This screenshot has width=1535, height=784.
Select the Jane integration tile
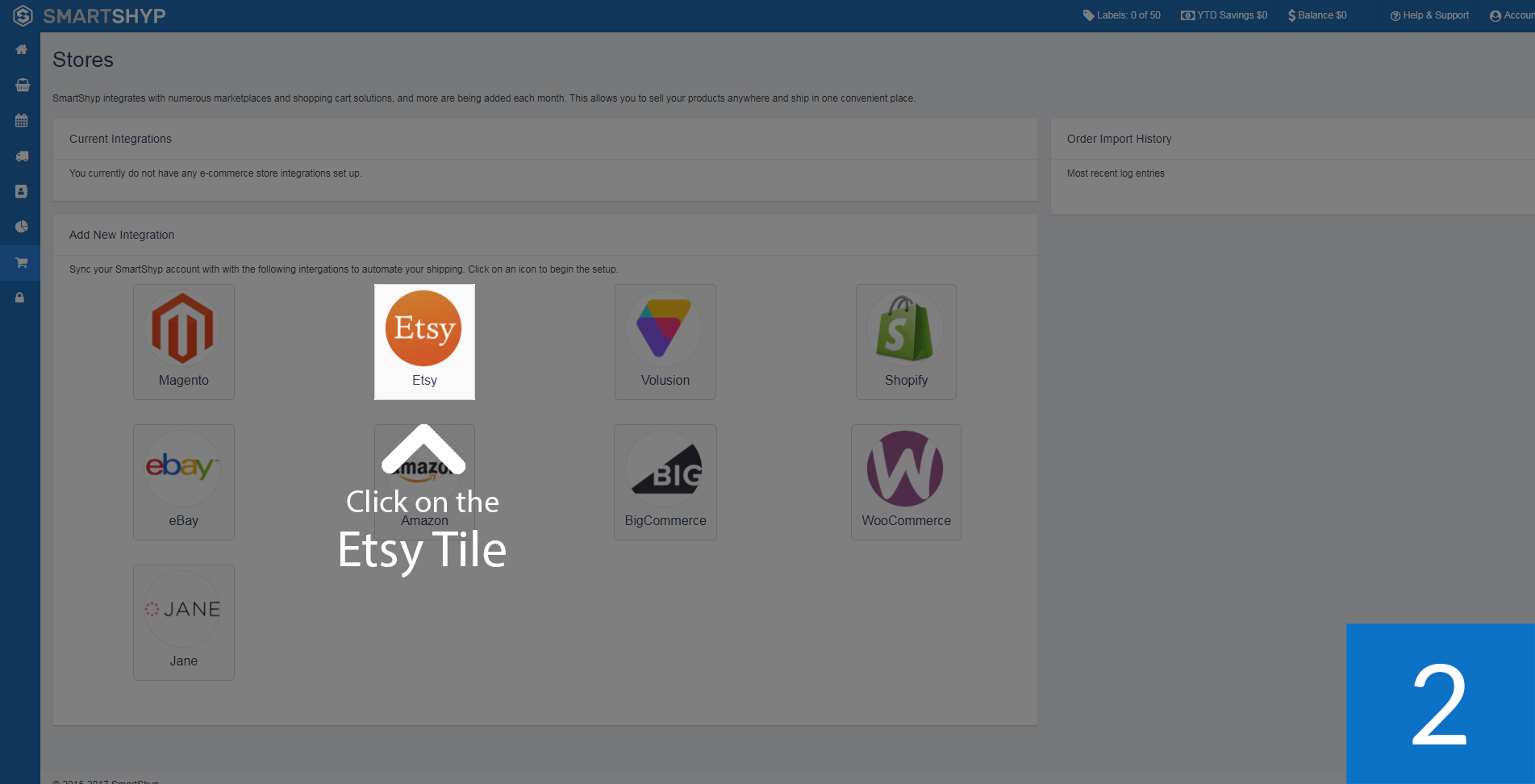pos(184,623)
